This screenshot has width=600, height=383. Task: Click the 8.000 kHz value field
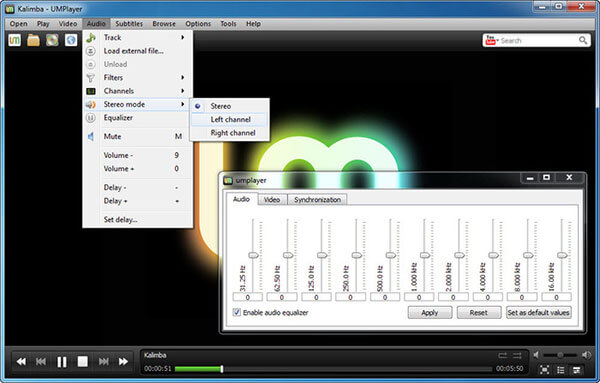pyautogui.click(x=522, y=297)
